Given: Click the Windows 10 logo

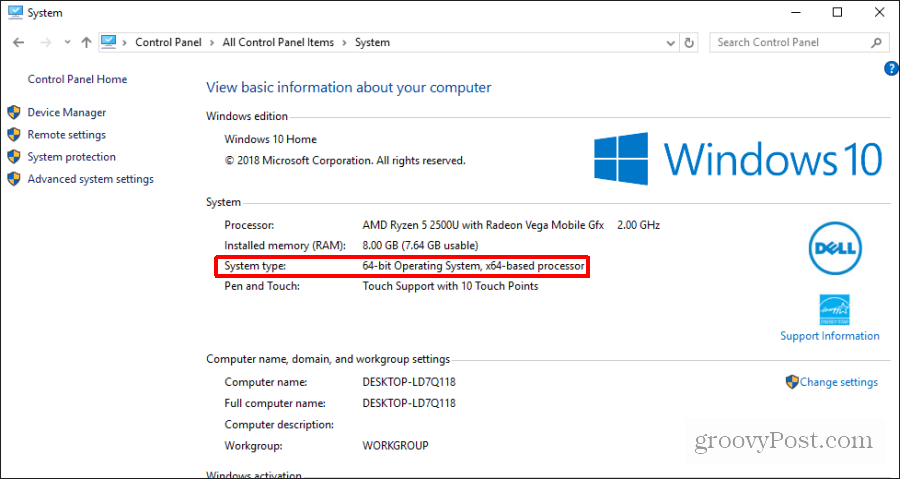Looking at the screenshot, I should click(x=738, y=158).
